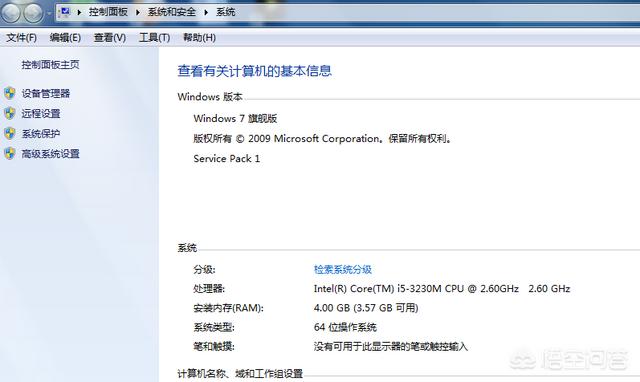Image resolution: width=640 pixels, height=382 pixels.
Task: Click the 没有可用于此显示器的笔或触控输入 text
Action: 391,347
